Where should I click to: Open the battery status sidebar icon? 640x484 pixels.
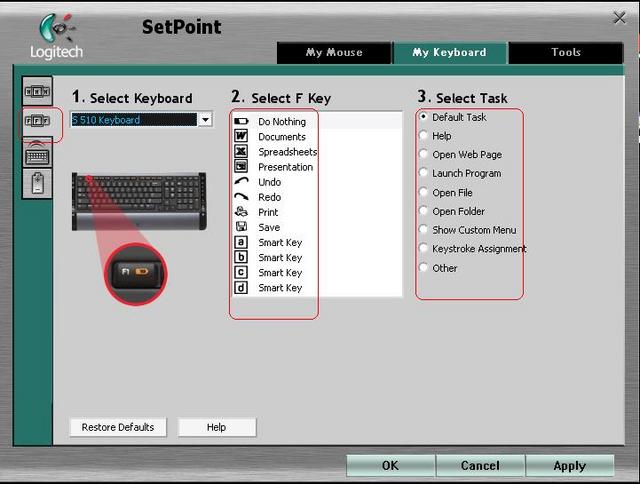37,184
